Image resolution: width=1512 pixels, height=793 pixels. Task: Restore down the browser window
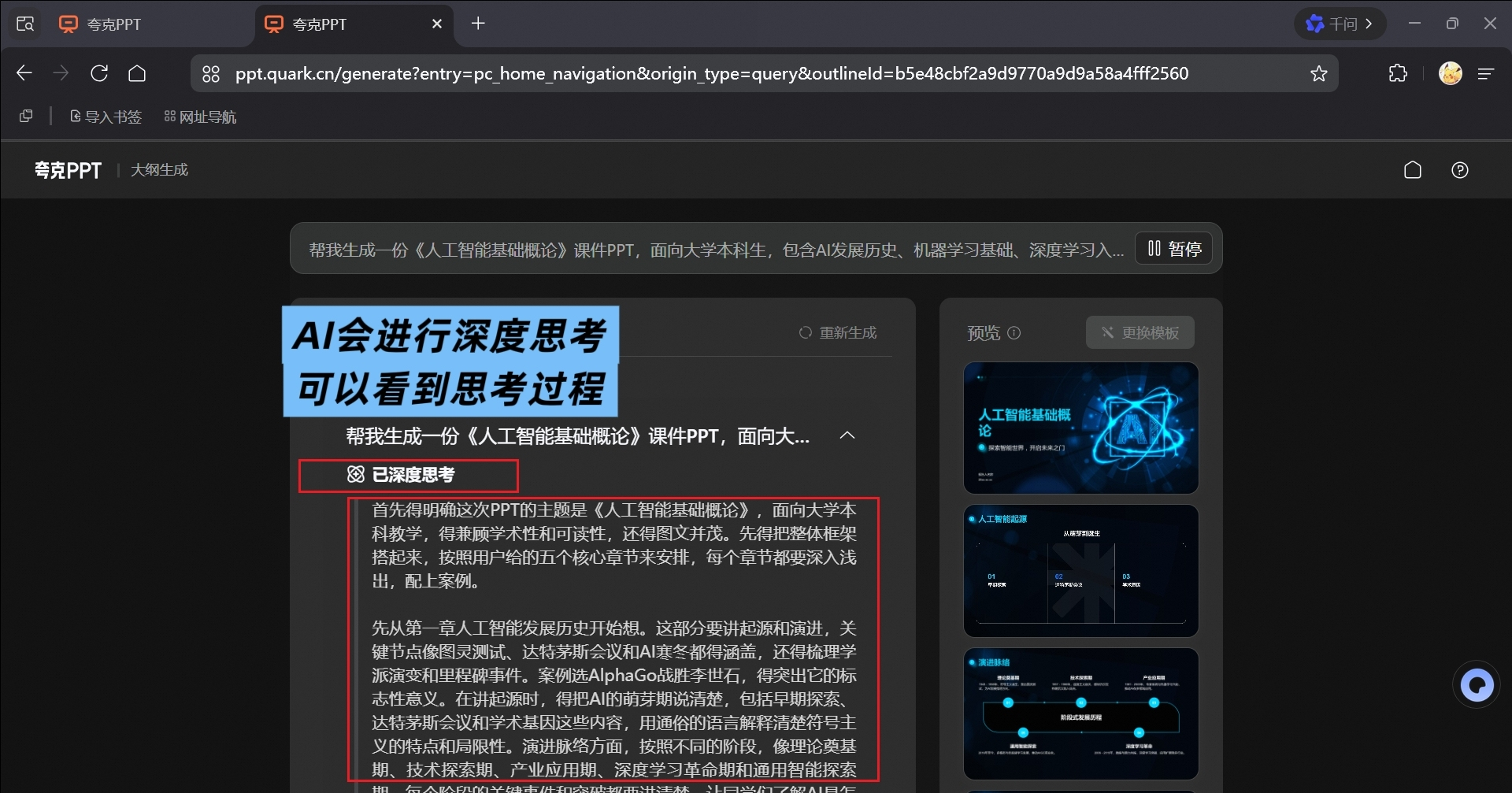click(1452, 24)
